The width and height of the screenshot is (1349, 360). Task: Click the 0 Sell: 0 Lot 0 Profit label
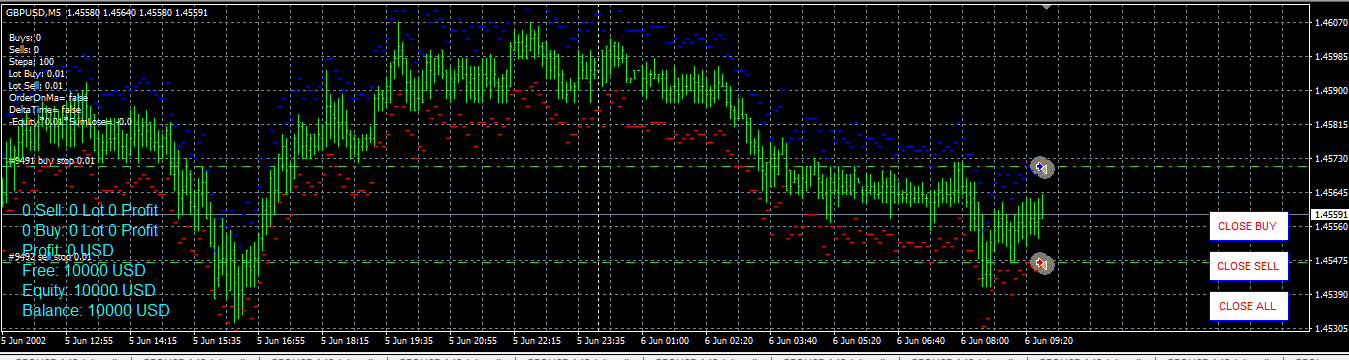[91, 211]
